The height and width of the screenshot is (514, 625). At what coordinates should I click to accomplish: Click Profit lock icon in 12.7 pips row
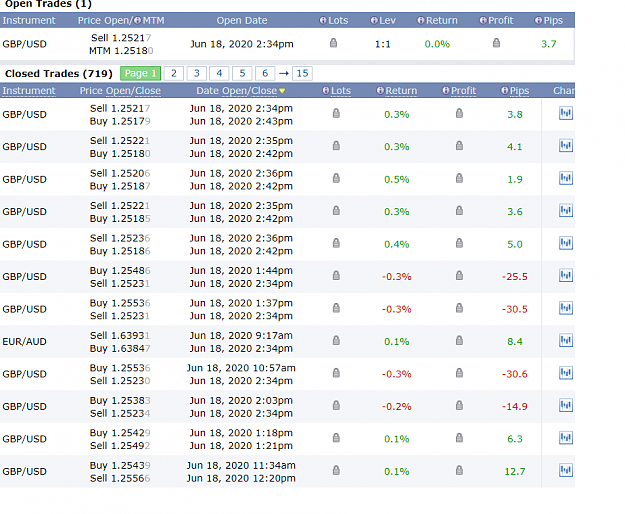[460, 471]
